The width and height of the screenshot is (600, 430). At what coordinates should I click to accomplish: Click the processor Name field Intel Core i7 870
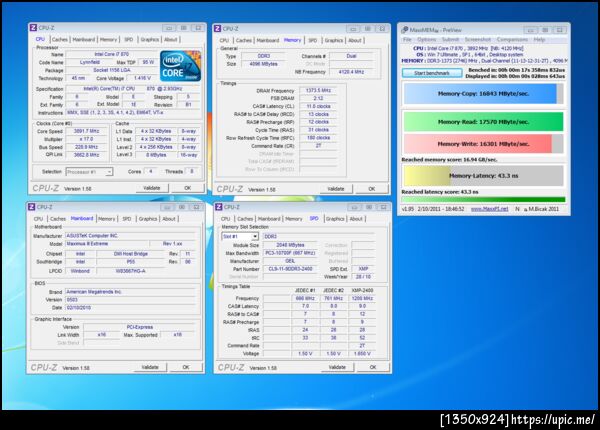112,54
